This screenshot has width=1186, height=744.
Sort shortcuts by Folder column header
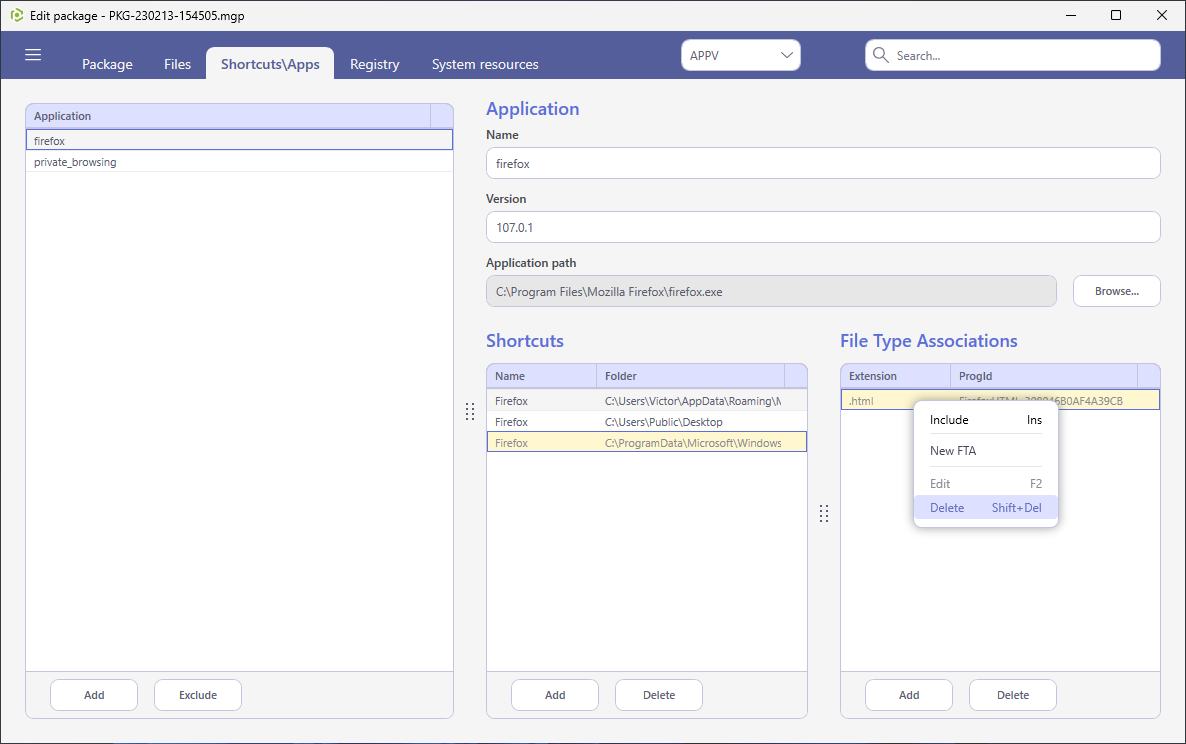tap(691, 376)
